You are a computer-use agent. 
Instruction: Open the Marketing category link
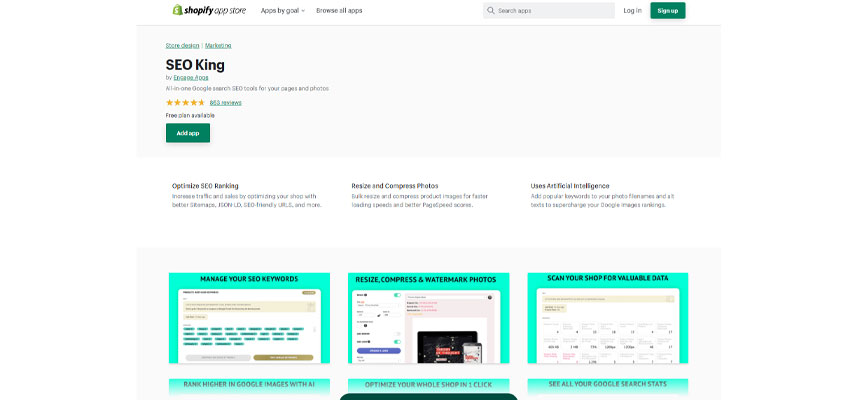click(218, 46)
